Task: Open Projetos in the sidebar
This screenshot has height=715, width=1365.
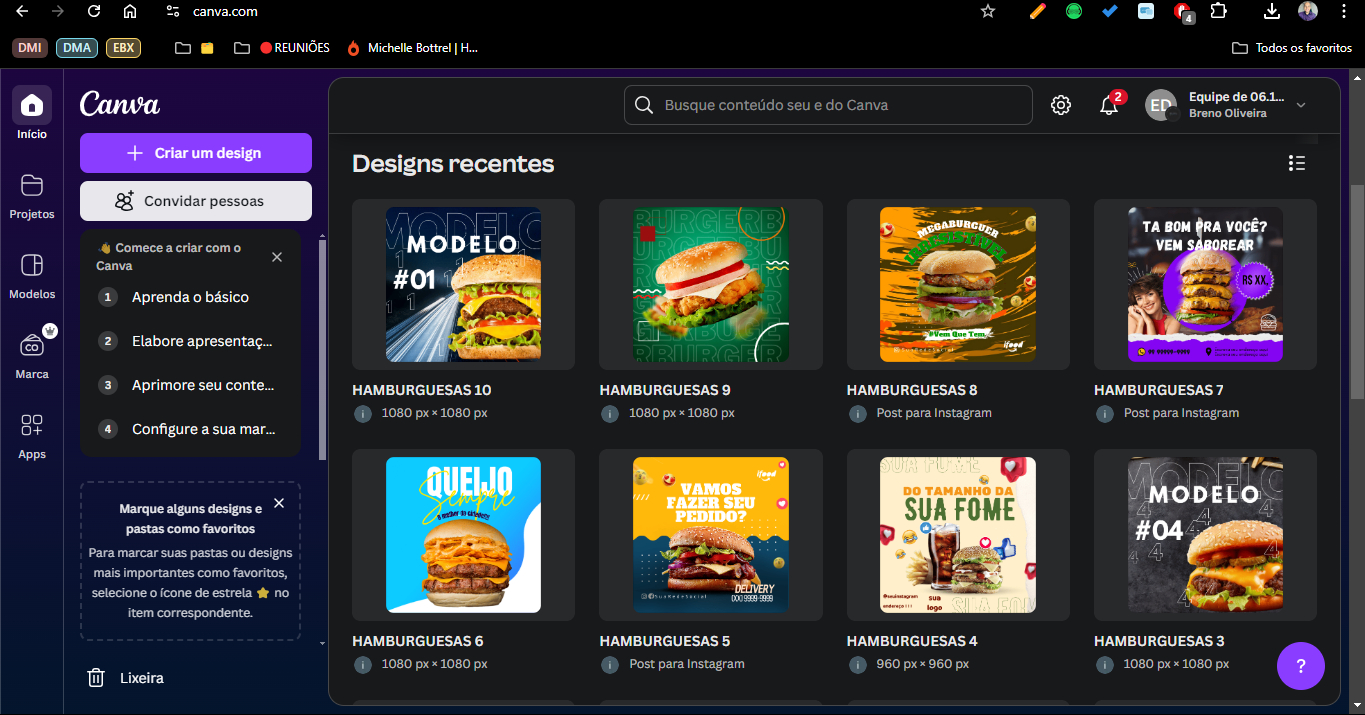Action: point(32,194)
